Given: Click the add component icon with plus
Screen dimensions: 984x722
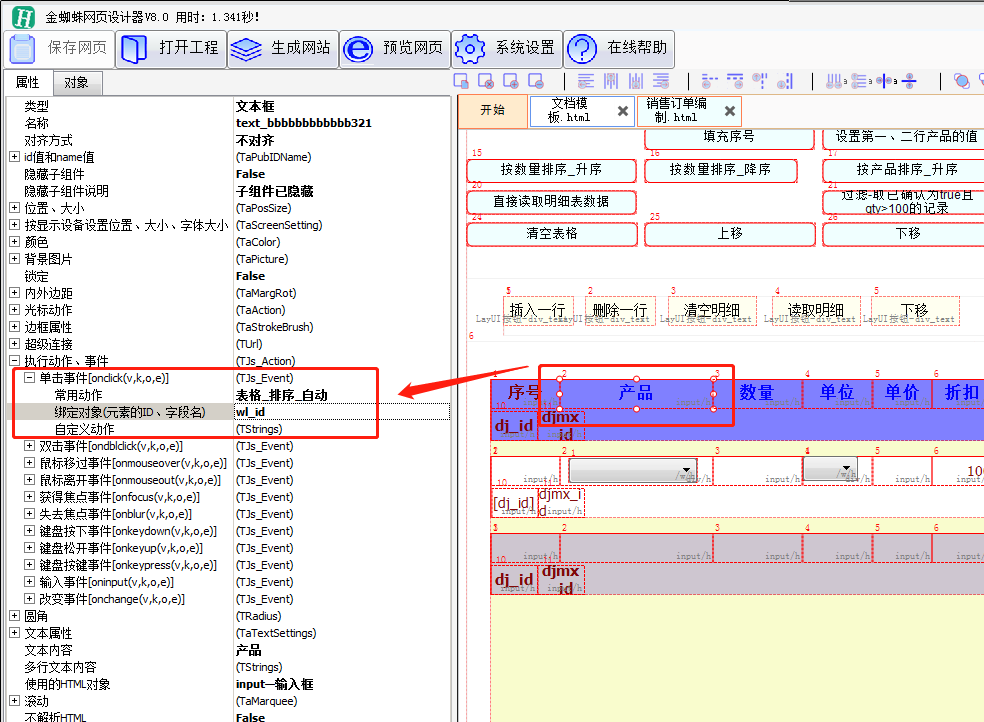Looking at the screenshot, I should point(511,80).
